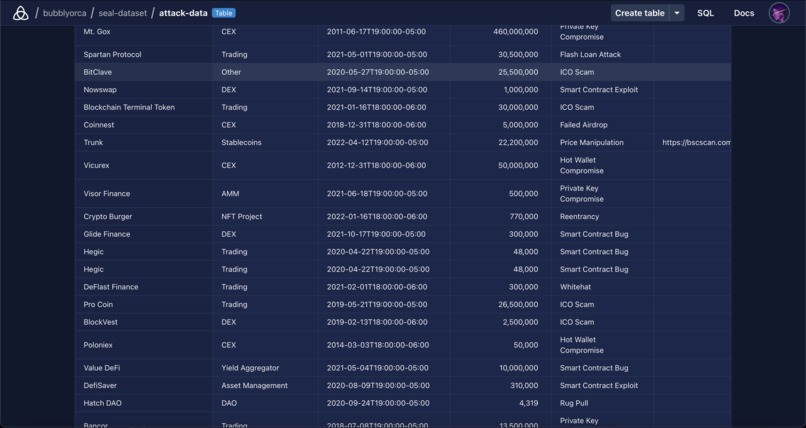
Task: Open the Docs link
Action: tap(744, 13)
